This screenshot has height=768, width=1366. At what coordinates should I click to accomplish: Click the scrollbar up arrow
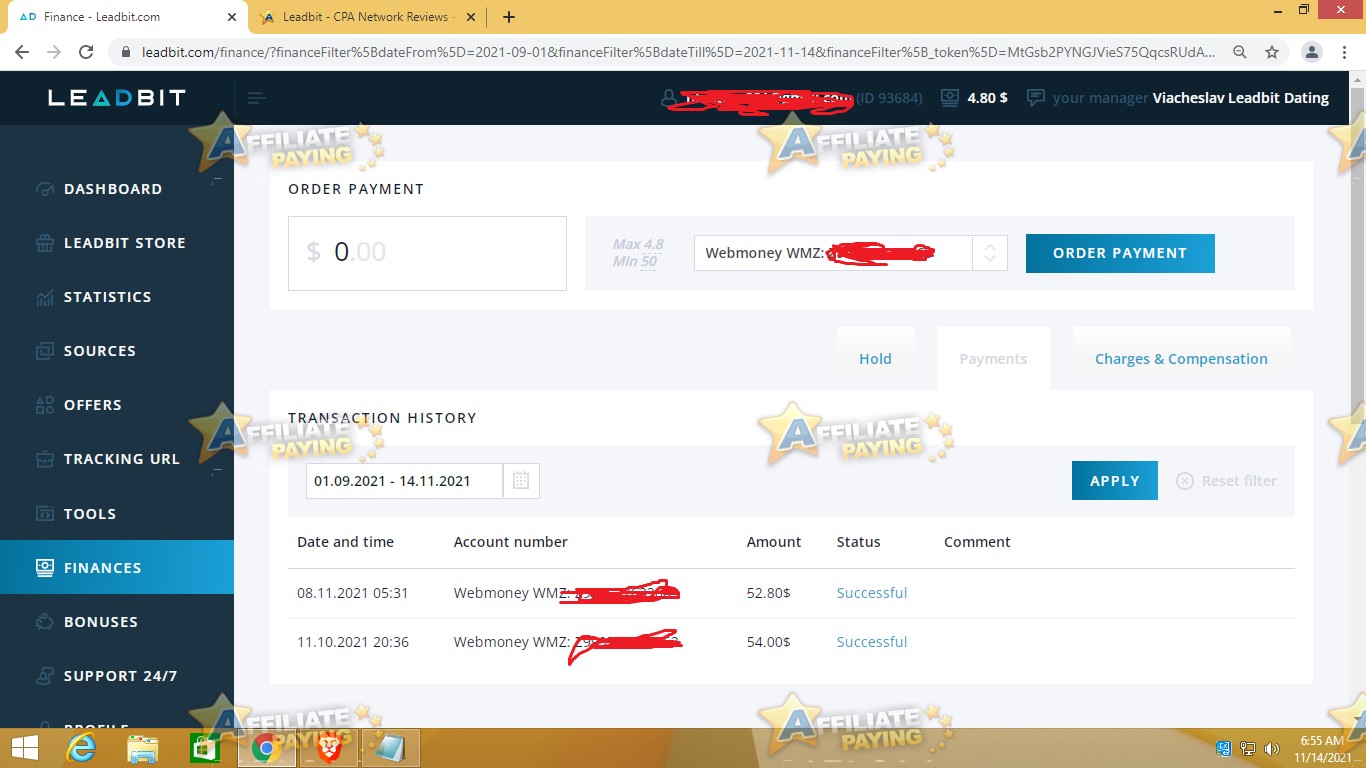(x=1357, y=79)
